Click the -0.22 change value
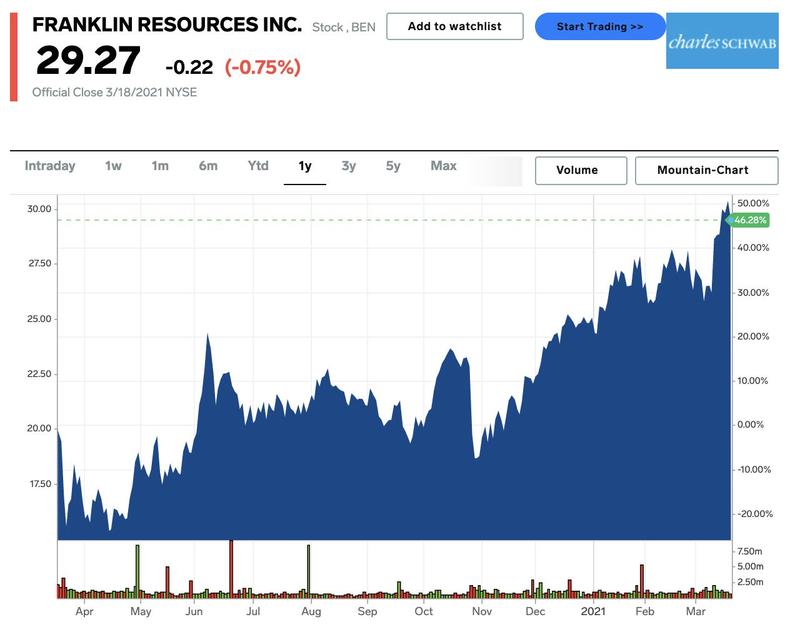The image size is (800, 629). [189, 67]
